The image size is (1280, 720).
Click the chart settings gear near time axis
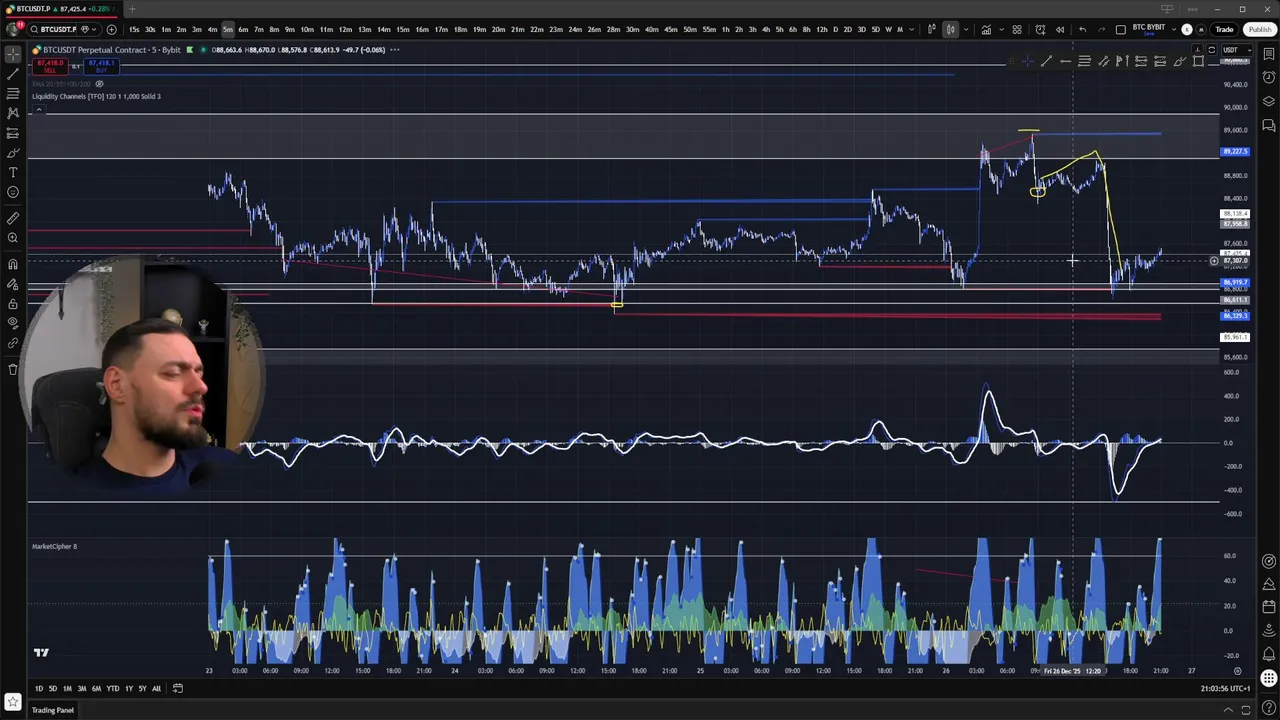tap(1237, 671)
